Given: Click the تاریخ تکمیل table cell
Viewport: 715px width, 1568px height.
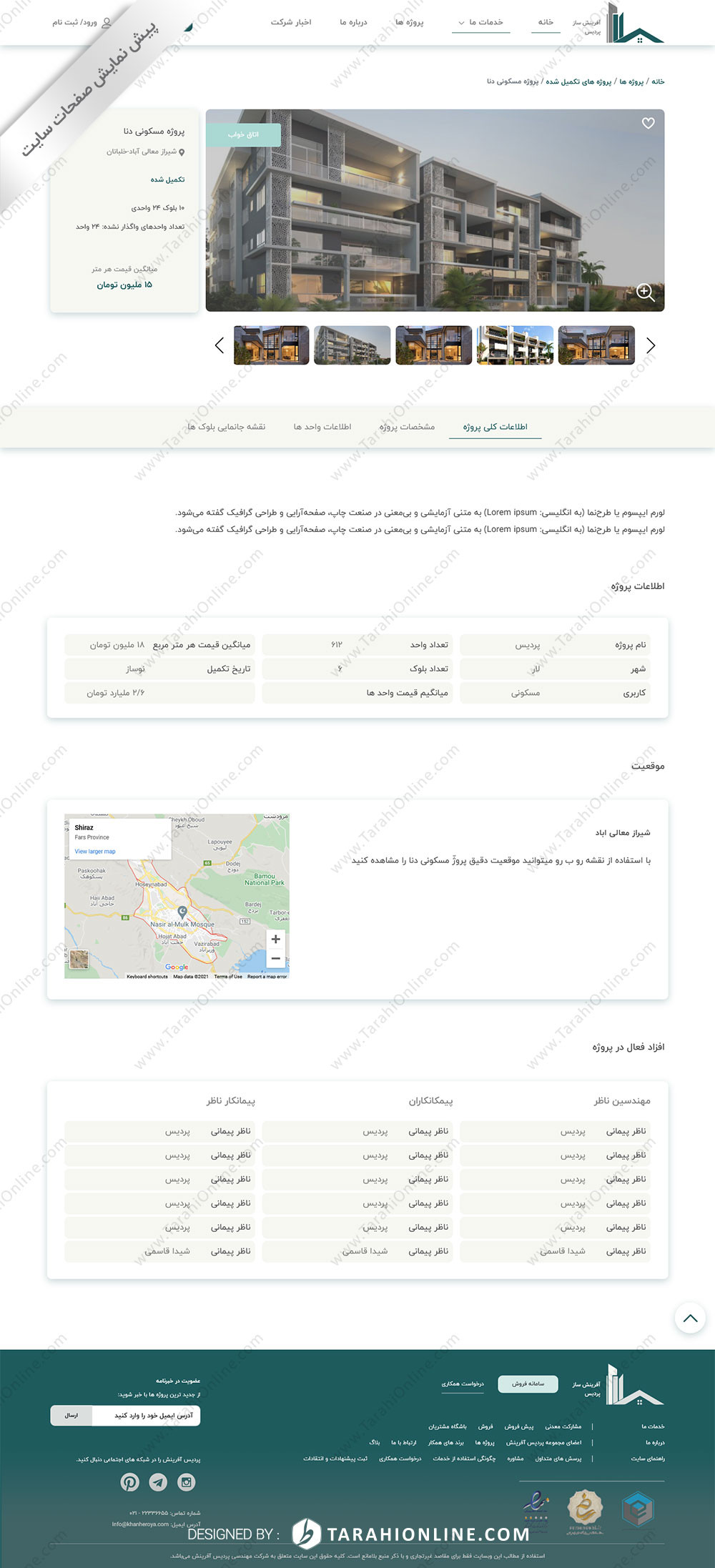Looking at the screenshot, I should [x=159, y=669].
